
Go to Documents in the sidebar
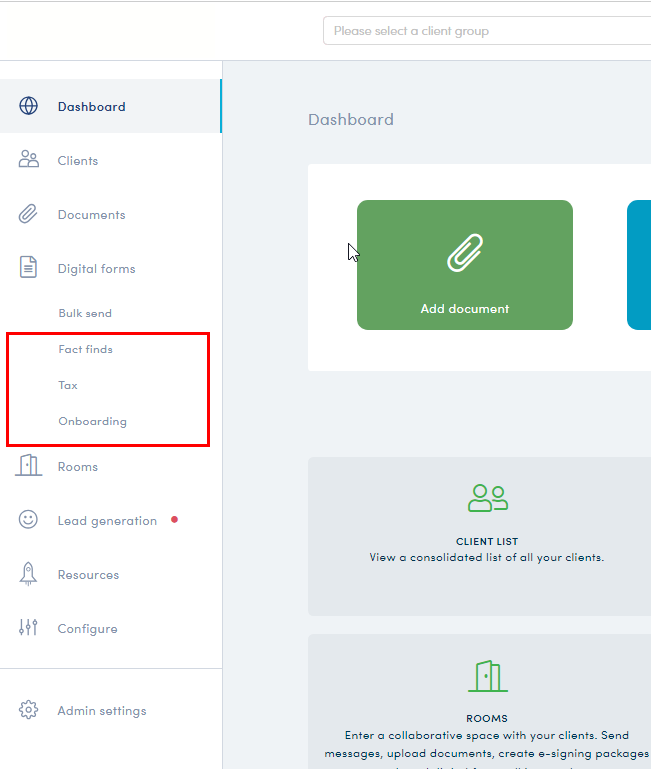111,214
